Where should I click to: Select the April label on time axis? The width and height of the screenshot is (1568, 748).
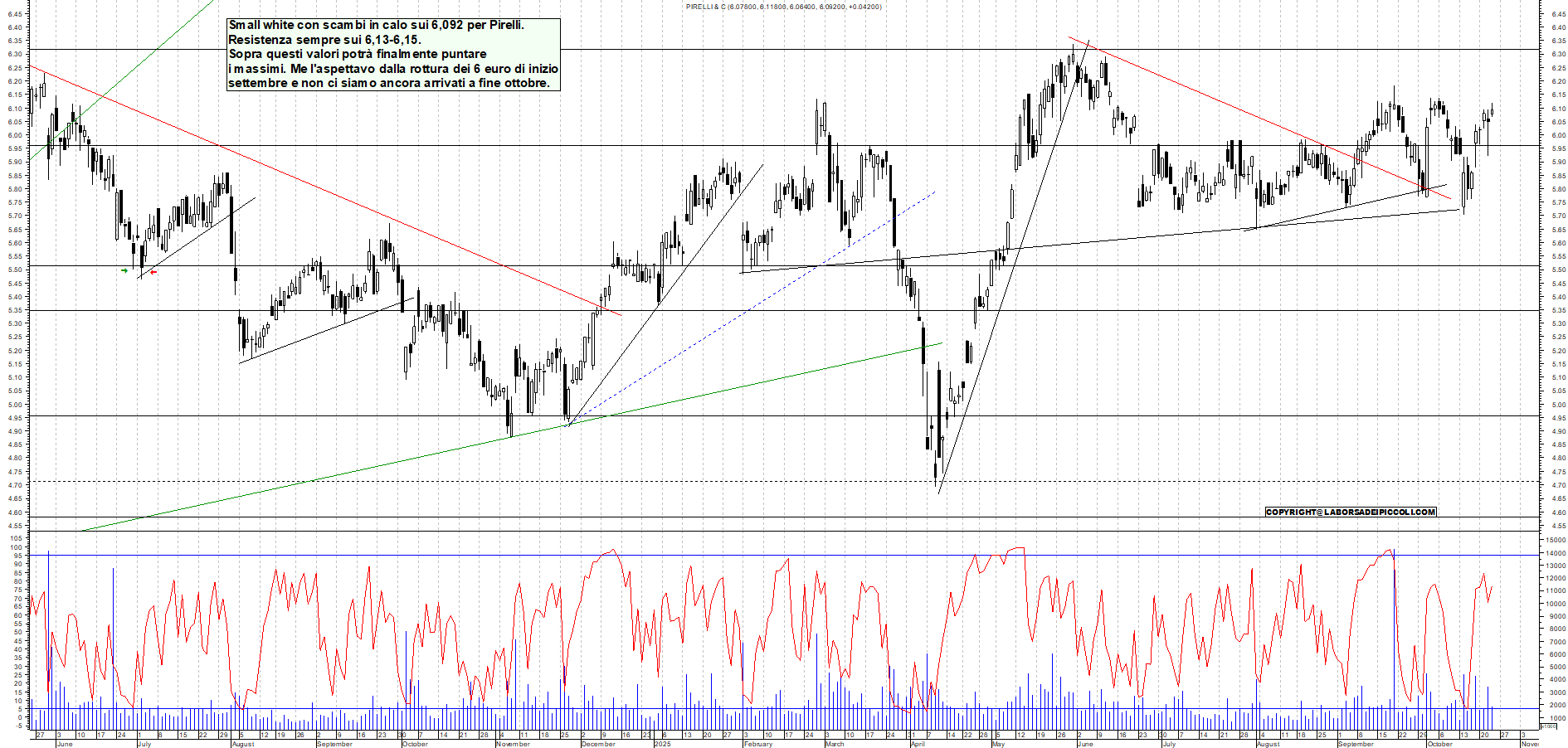pos(918,744)
